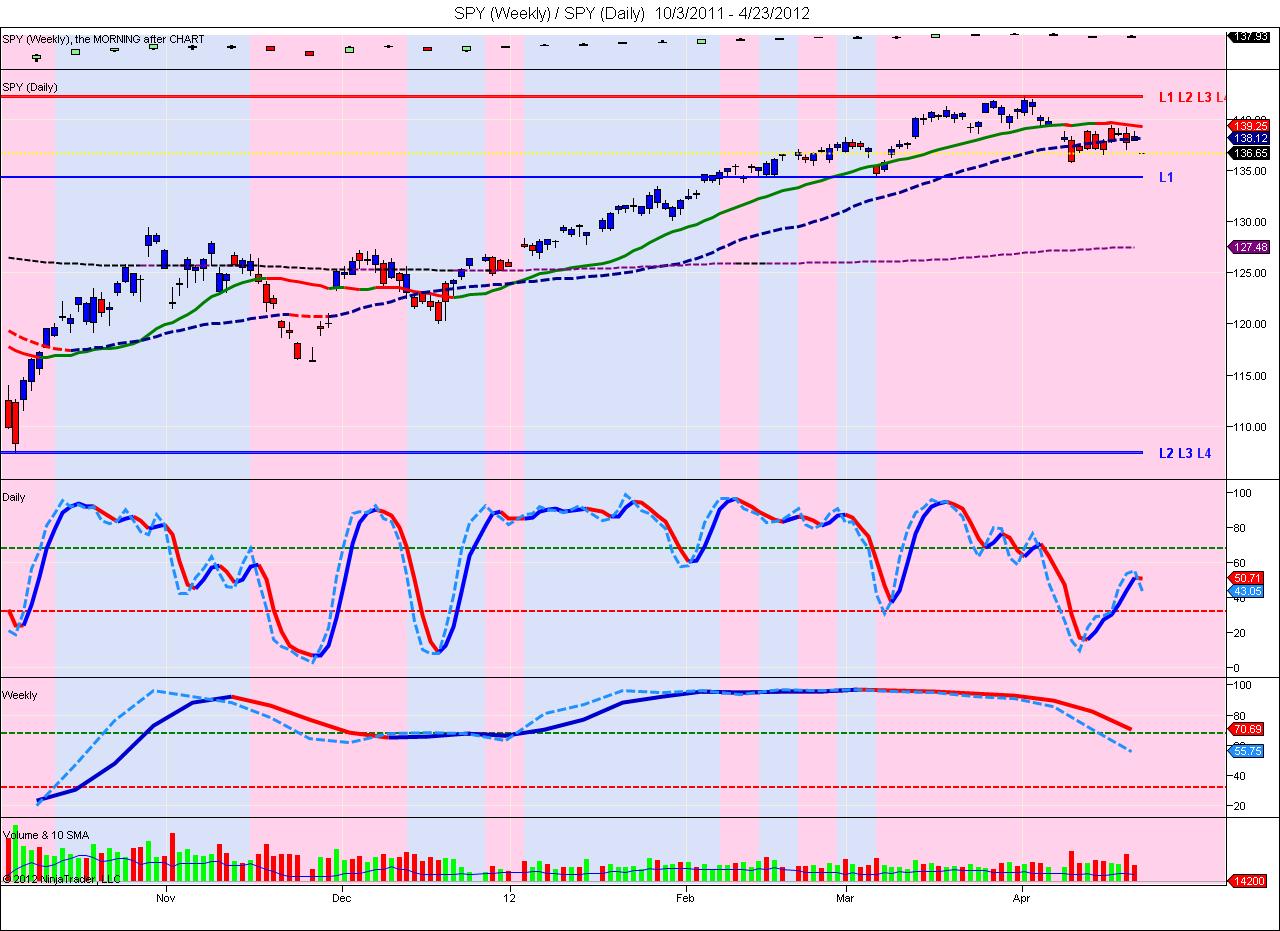Click the 120.00 price axis label

[x=1248, y=324]
